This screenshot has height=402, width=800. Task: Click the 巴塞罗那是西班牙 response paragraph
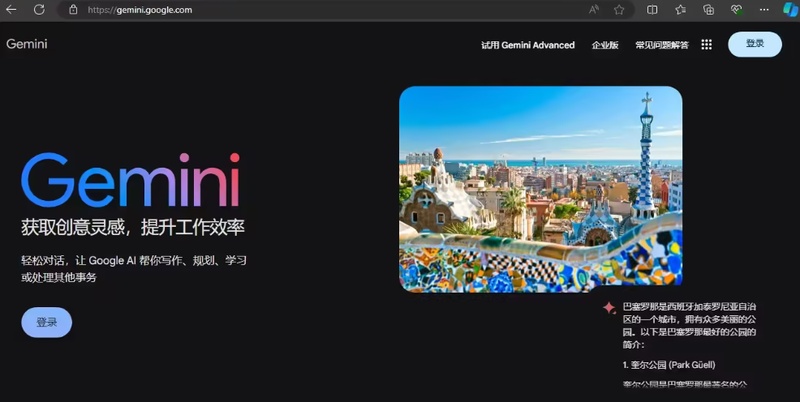[689, 325]
